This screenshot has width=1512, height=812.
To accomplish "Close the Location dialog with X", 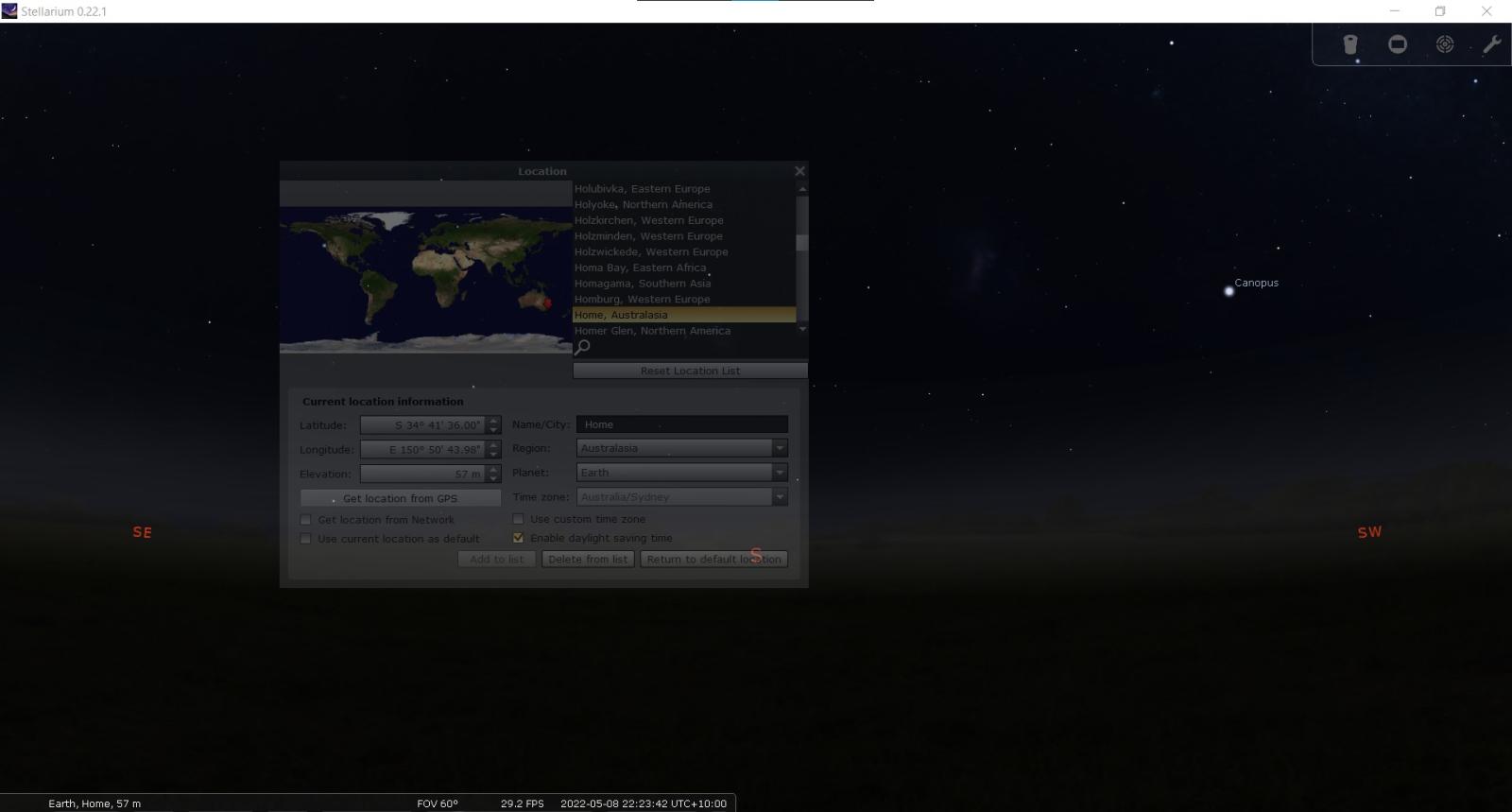I will click(799, 171).
